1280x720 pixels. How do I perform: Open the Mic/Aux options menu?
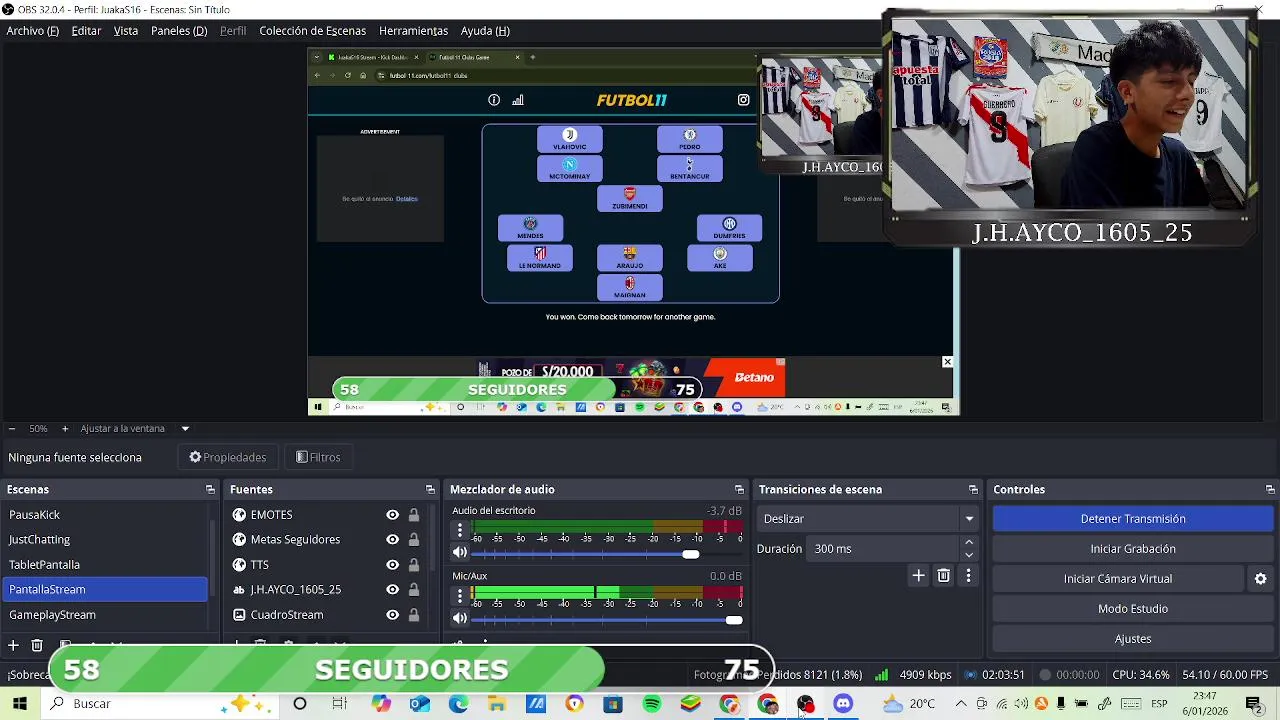460,596
